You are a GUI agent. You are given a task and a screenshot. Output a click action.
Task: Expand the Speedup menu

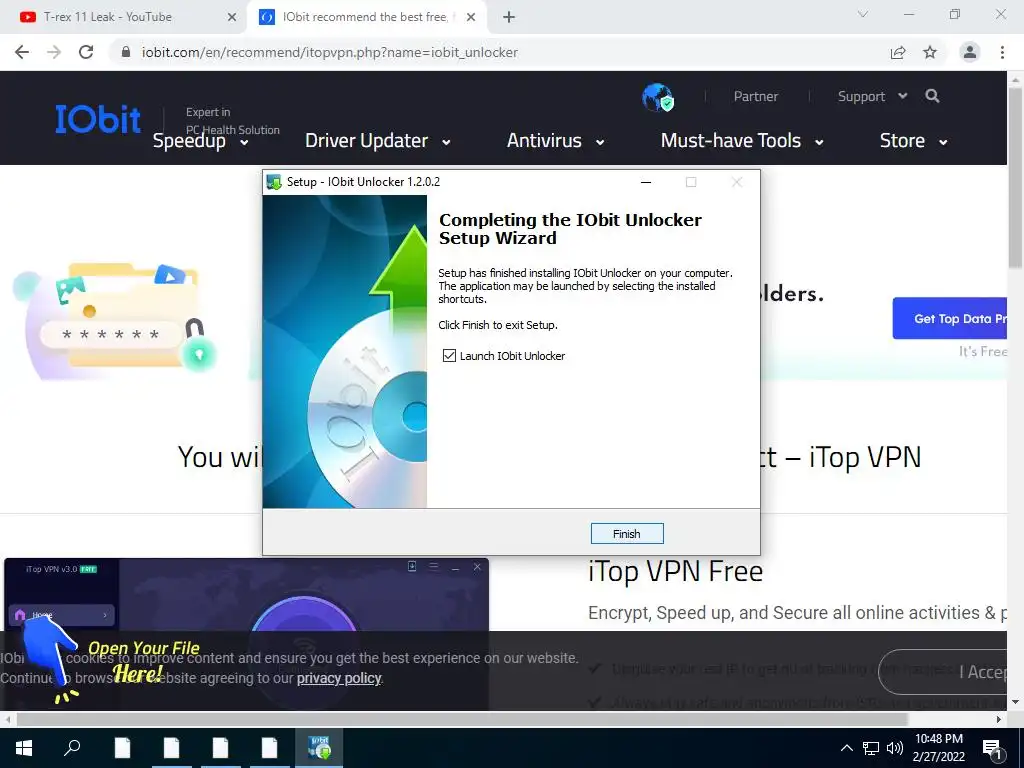click(200, 141)
